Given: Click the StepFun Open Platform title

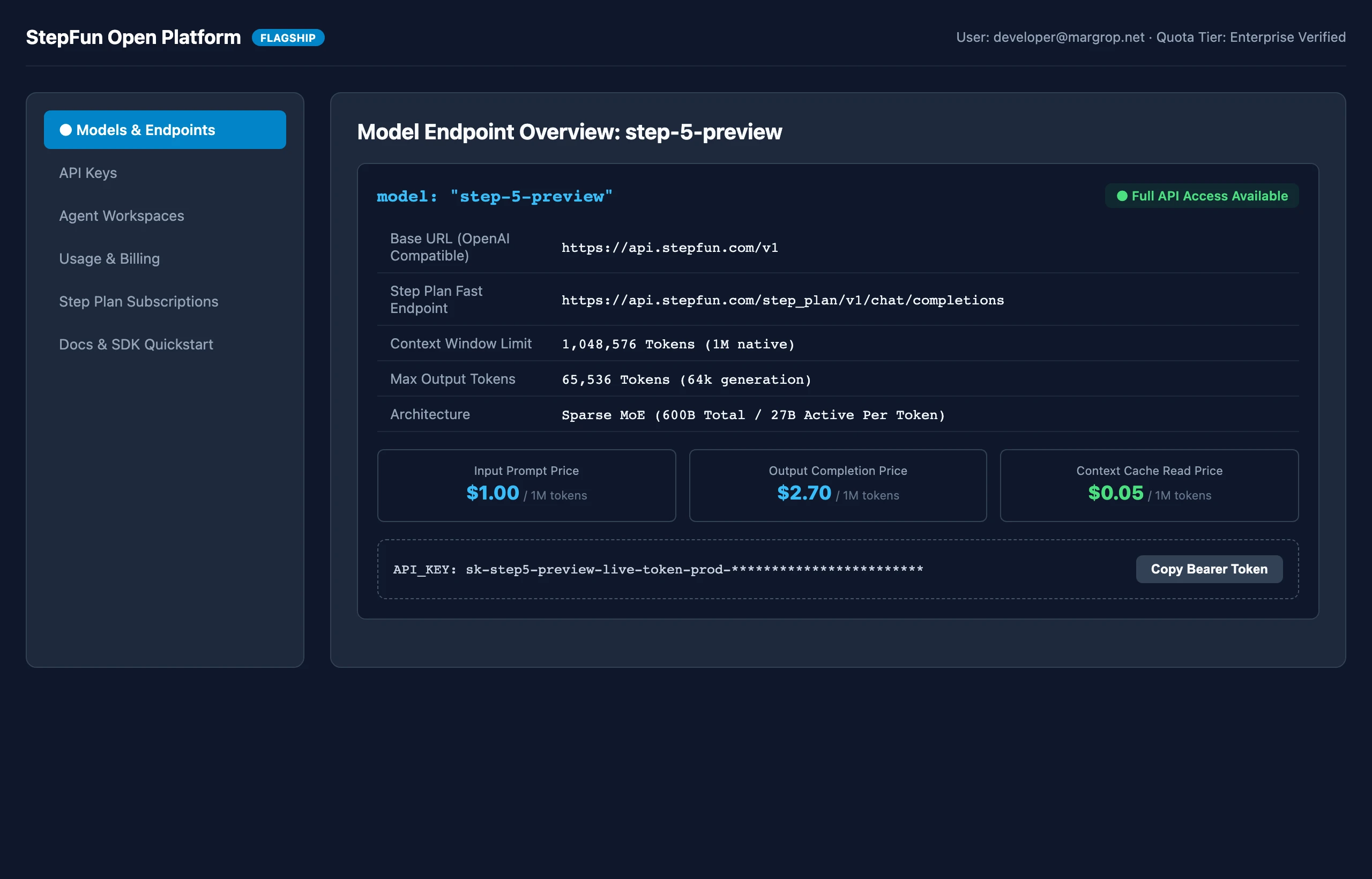Looking at the screenshot, I should [133, 37].
